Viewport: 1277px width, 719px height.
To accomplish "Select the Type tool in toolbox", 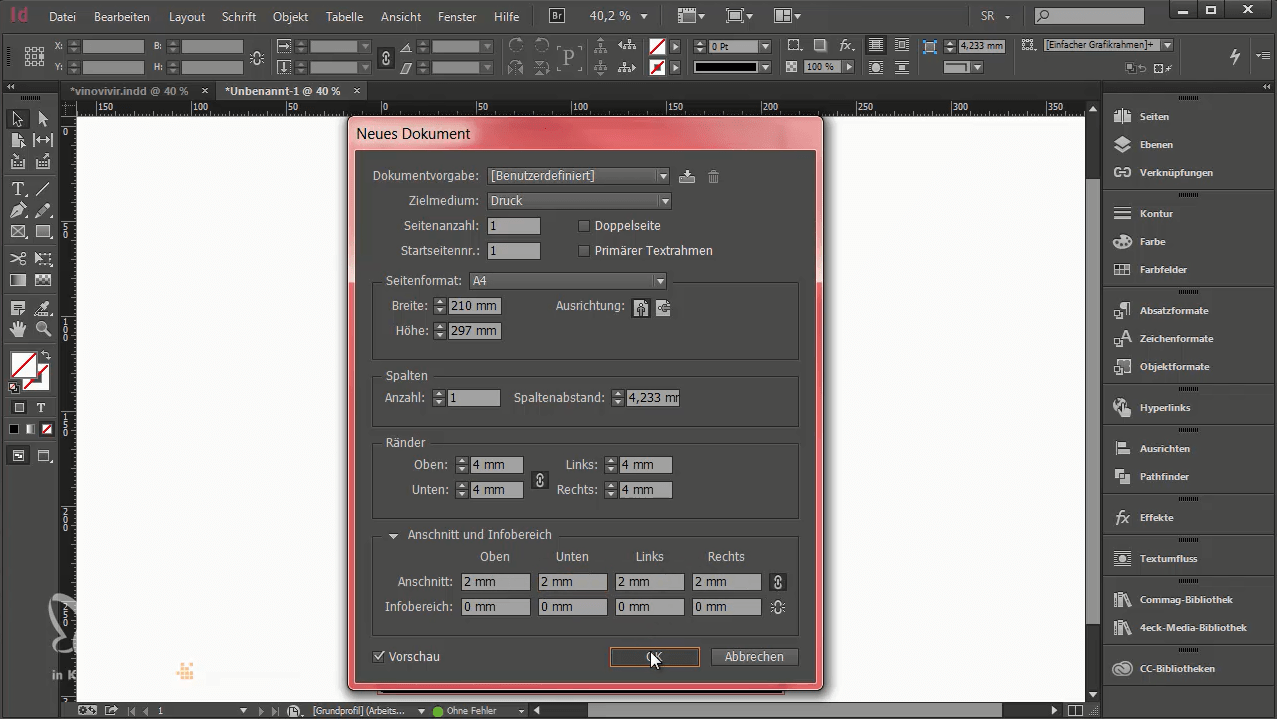I will click(18, 189).
